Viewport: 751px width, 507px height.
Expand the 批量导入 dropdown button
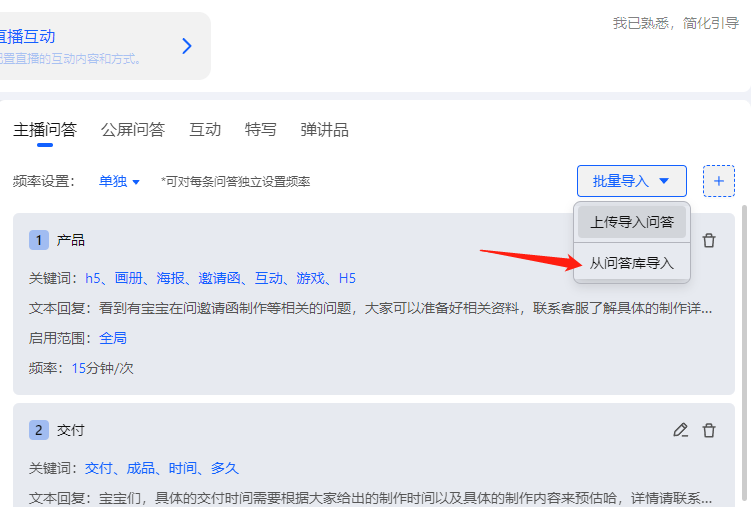coord(631,181)
